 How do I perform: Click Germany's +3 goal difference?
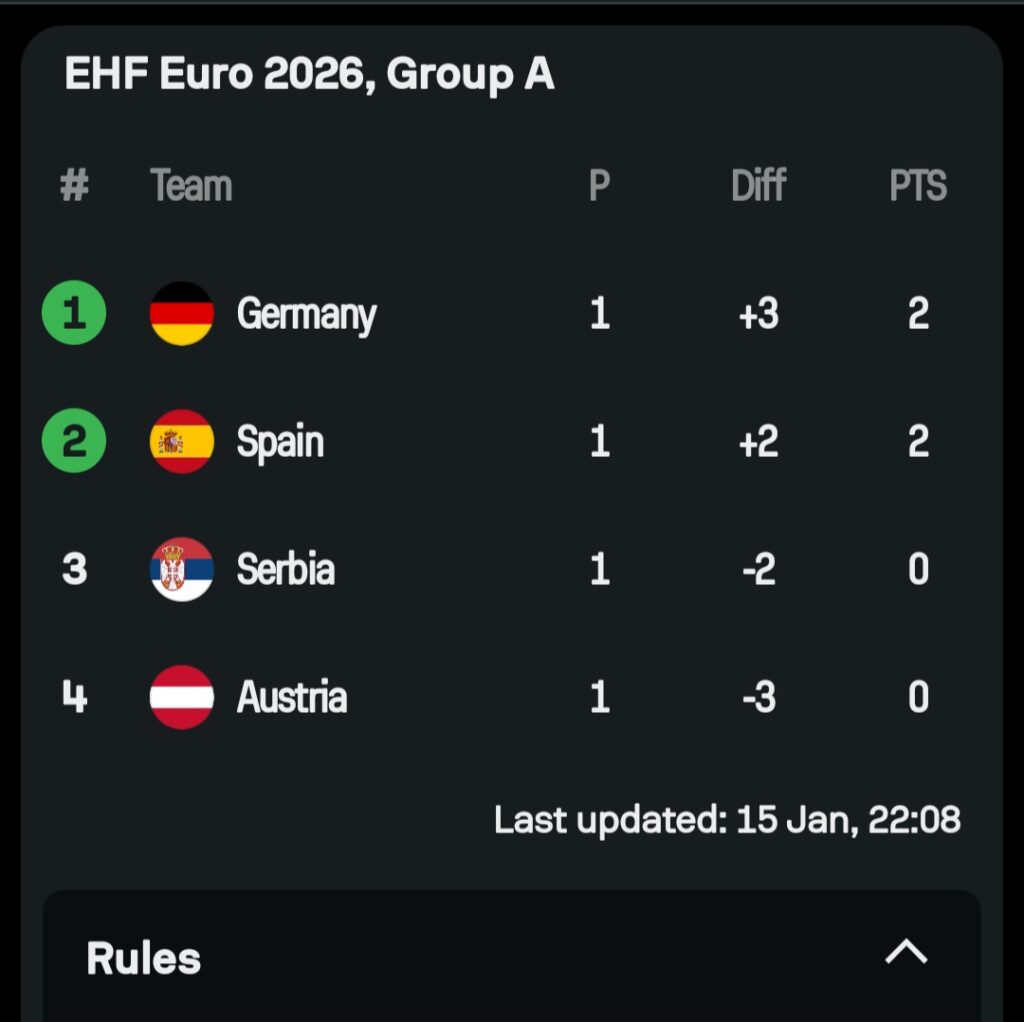pos(758,314)
